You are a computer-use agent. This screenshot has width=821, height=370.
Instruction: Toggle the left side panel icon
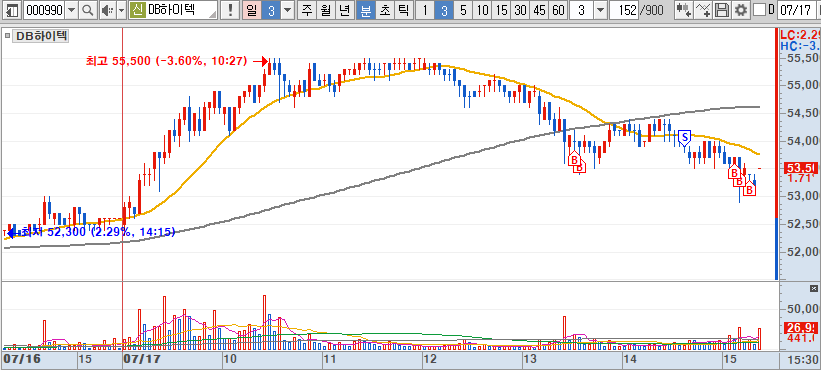pos(12,10)
